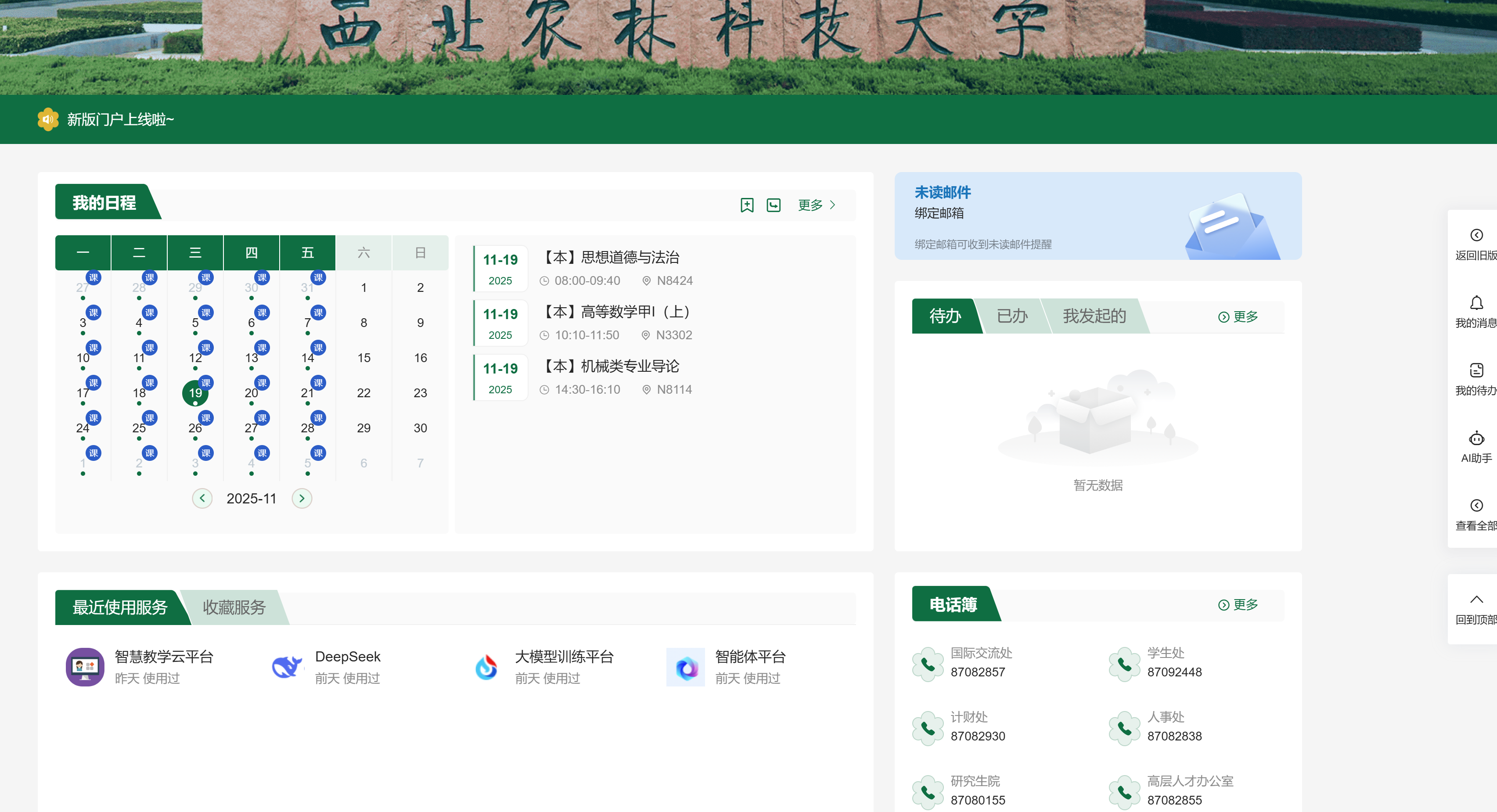Open the 智慧教学云平台 service icon
The image size is (1497, 812).
tap(84, 666)
